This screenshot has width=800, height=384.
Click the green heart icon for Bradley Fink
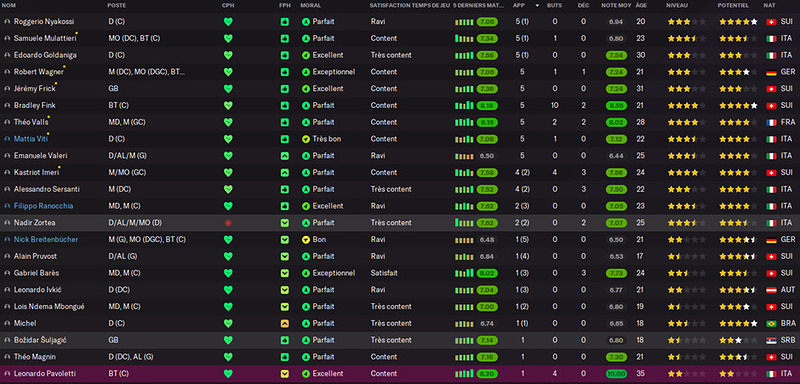[228, 106]
